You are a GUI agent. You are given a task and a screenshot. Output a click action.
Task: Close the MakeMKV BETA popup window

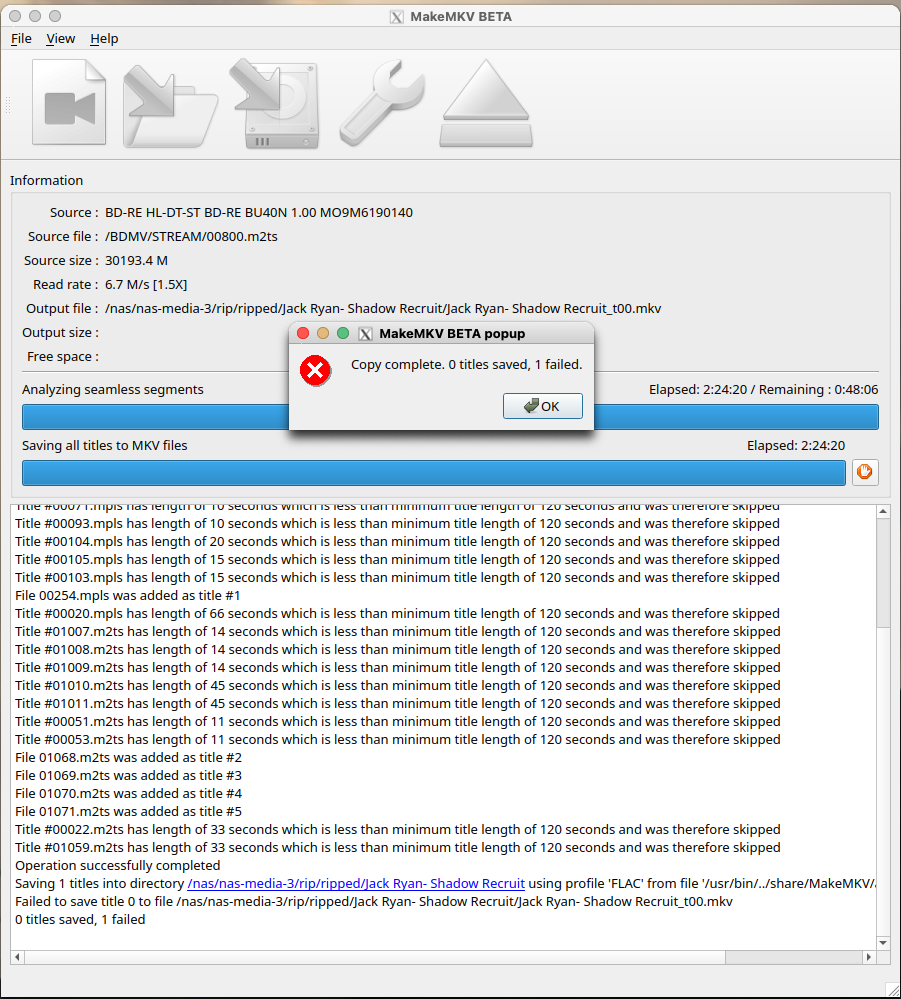303,333
